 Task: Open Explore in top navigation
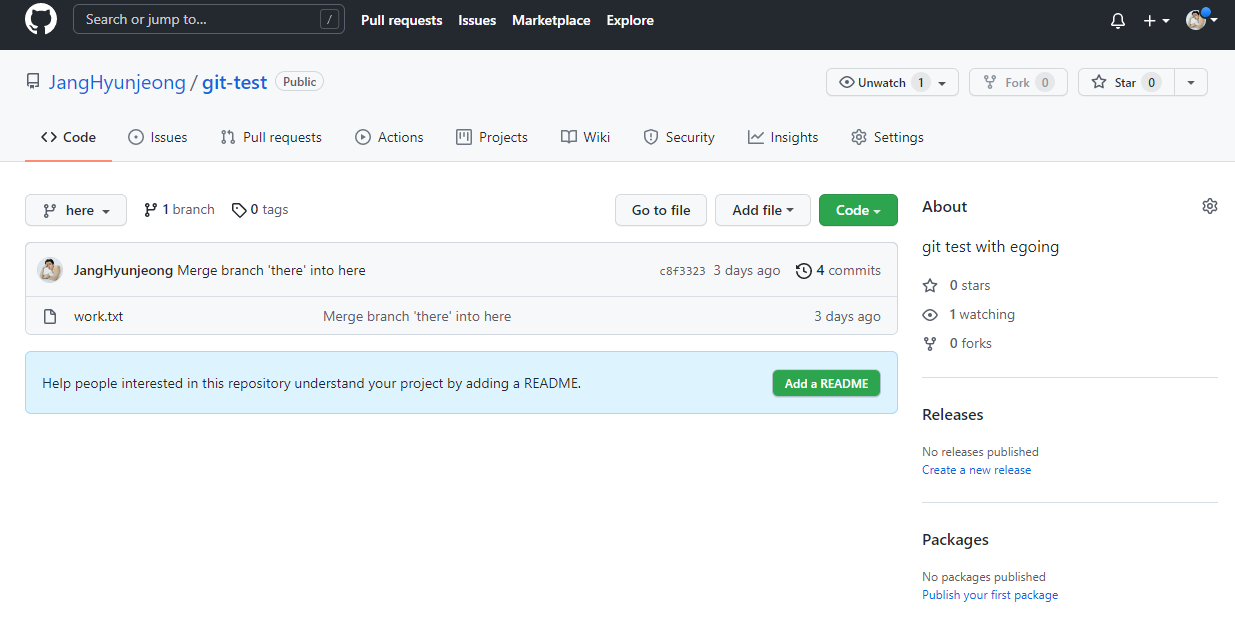tap(630, 20)
